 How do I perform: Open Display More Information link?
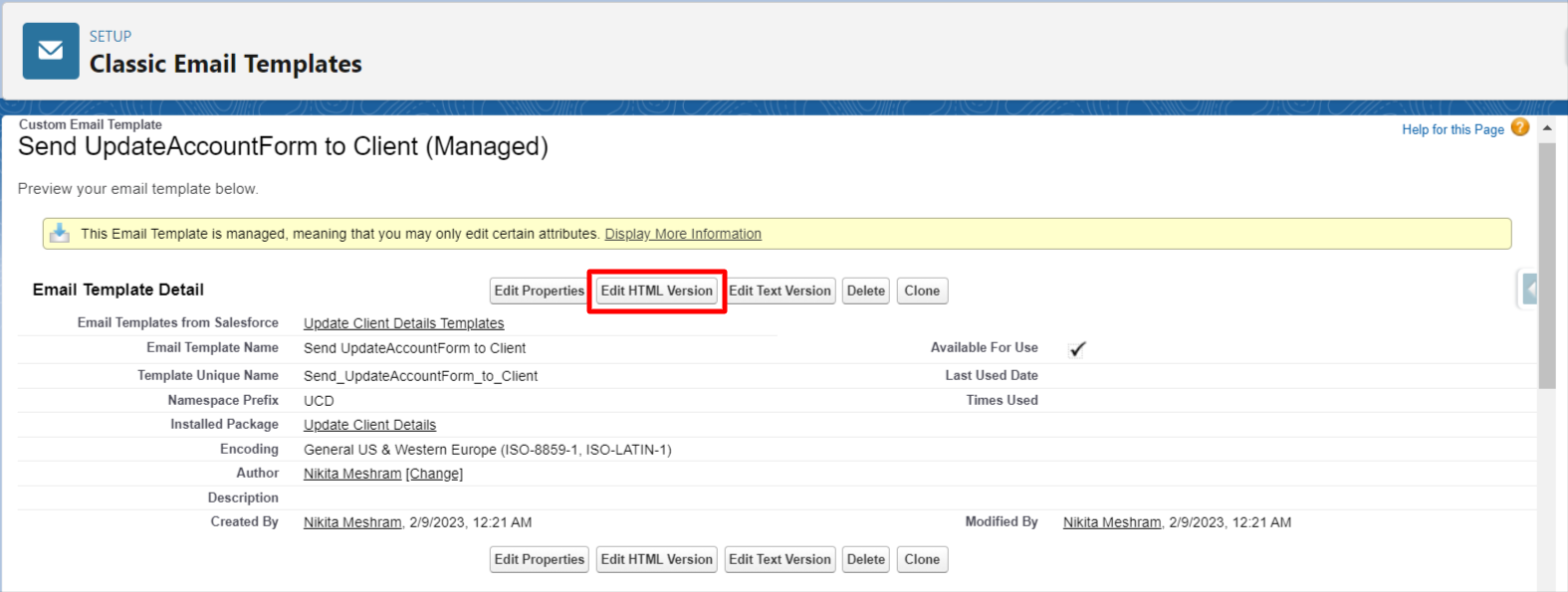coord(683,234)
